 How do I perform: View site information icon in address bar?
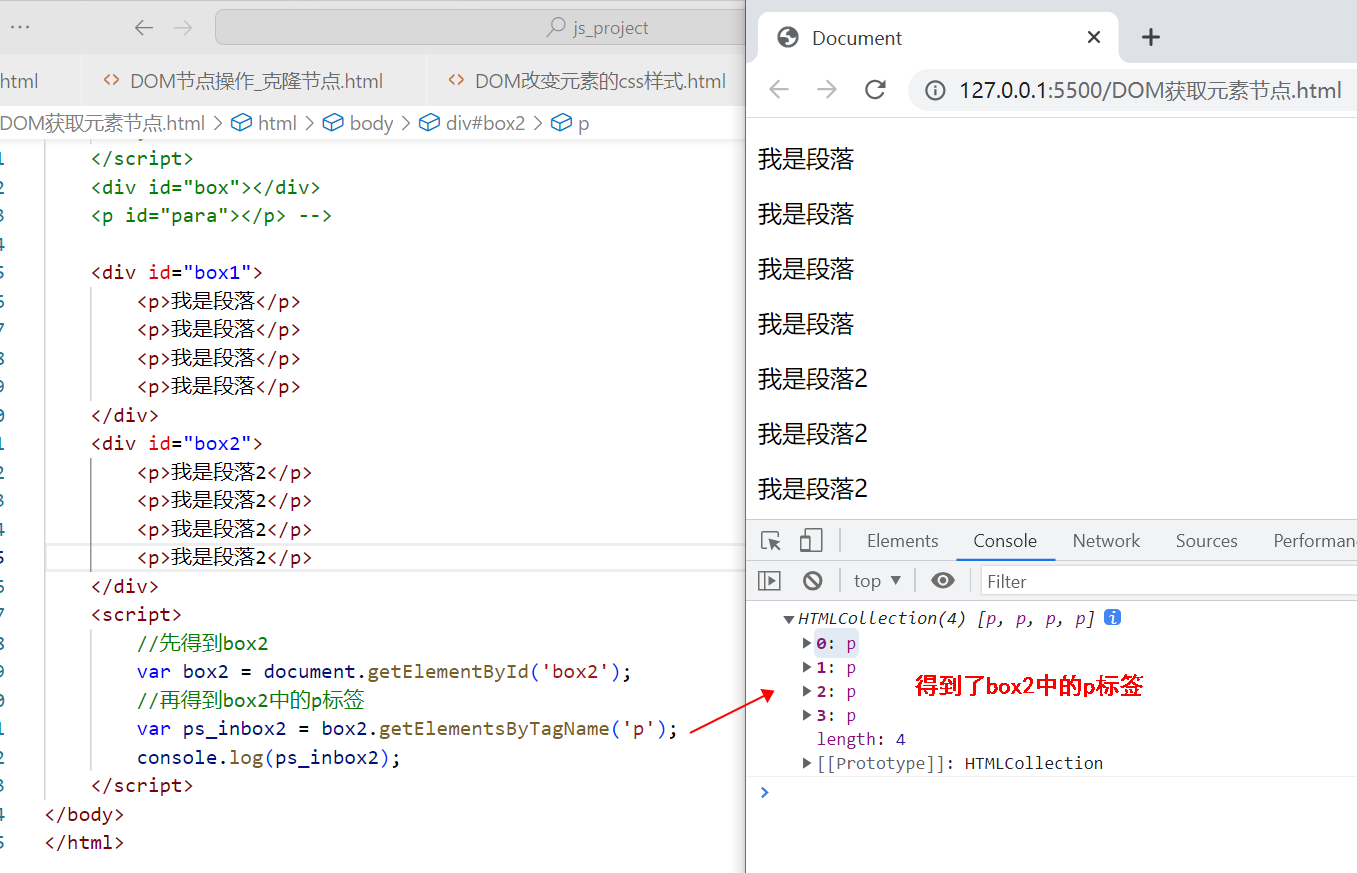point(935,91)
